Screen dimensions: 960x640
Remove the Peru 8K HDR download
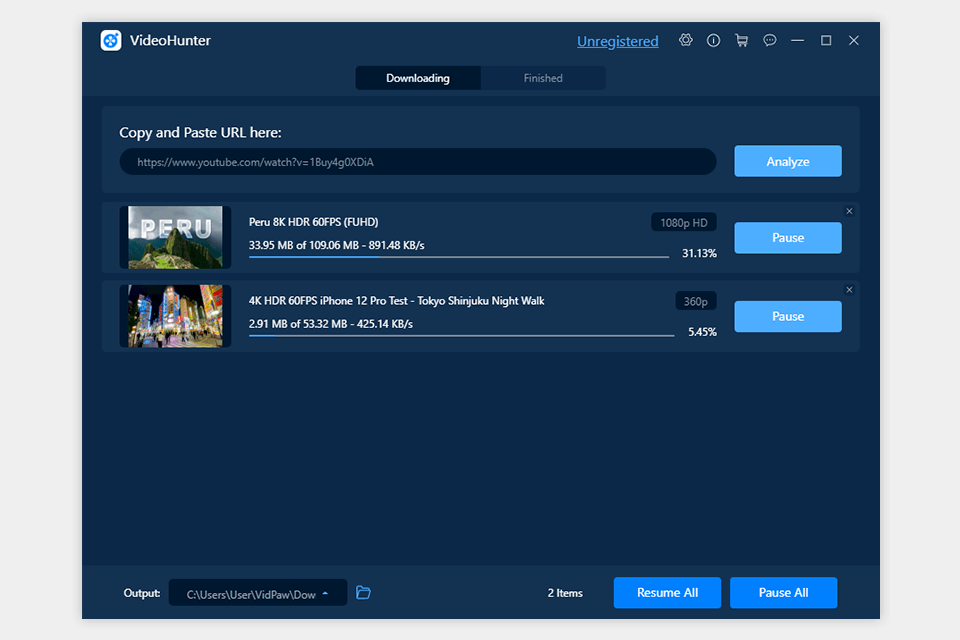click(849, 211)
